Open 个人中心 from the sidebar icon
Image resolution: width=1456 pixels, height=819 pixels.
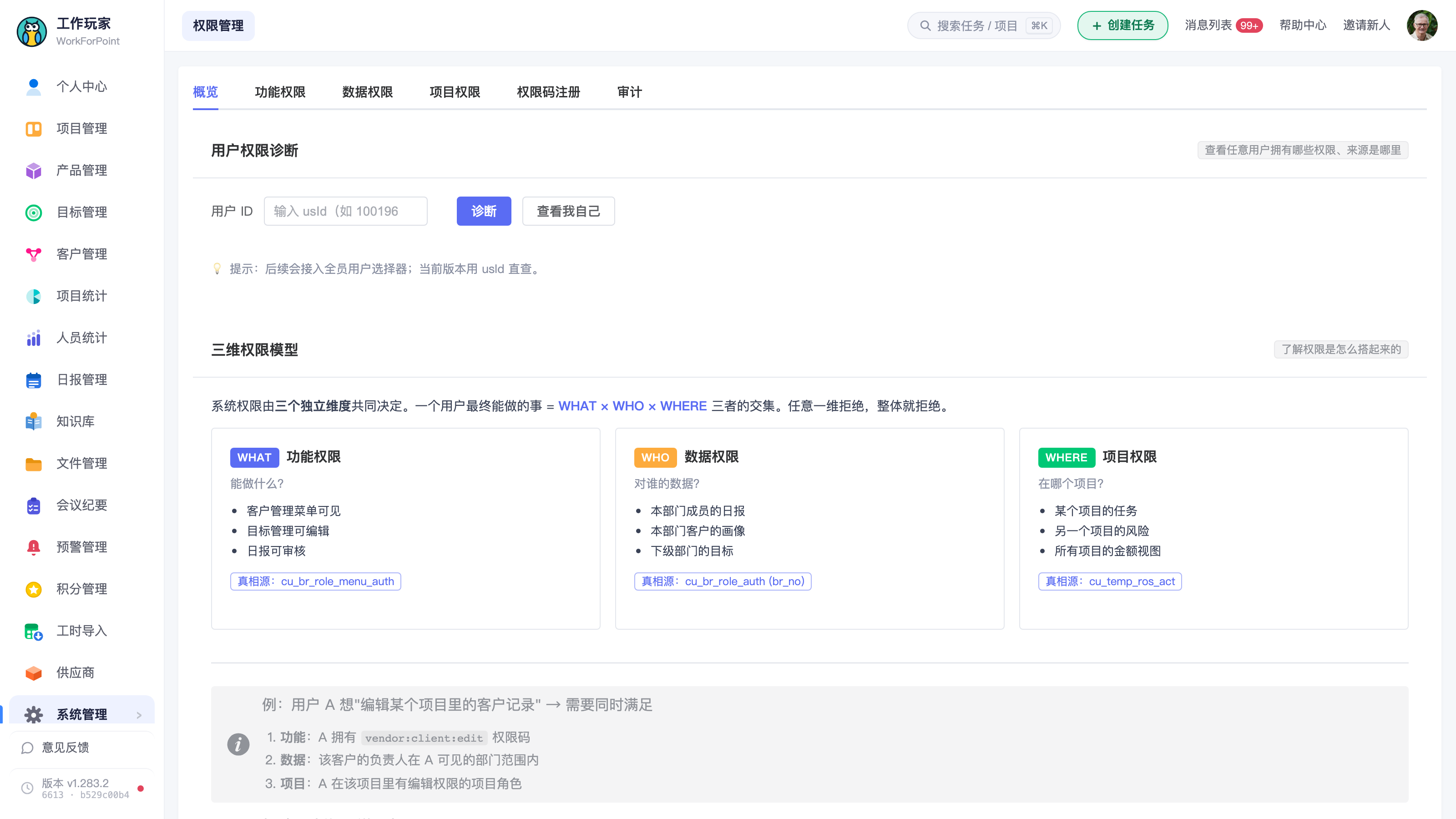tap(33, 86)
